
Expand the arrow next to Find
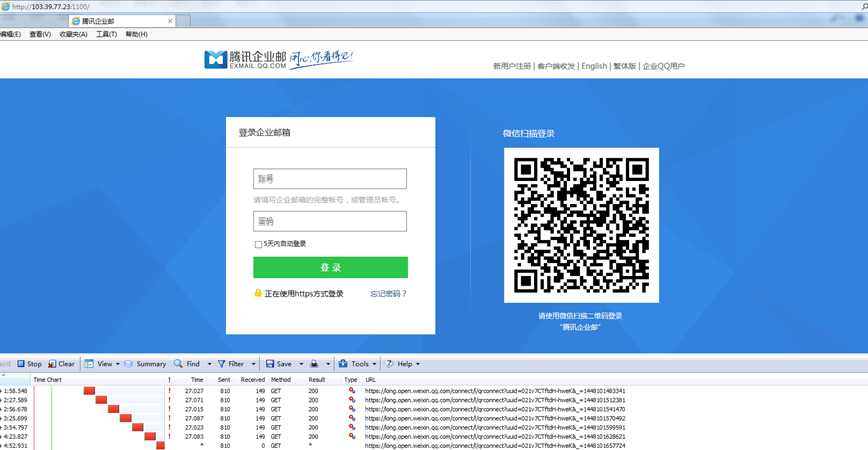click(209, 364)
